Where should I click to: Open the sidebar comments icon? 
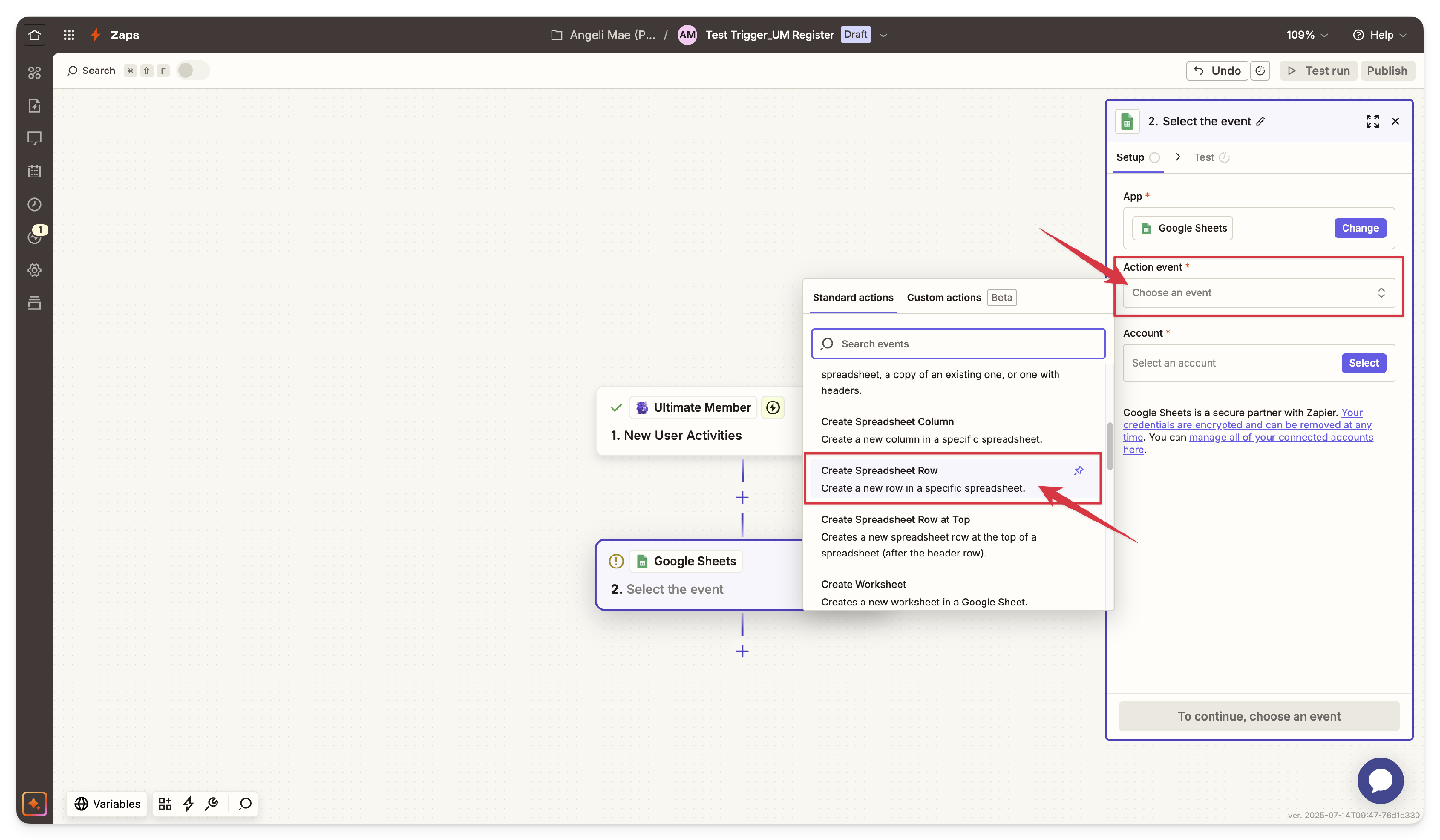pos(34,138)
